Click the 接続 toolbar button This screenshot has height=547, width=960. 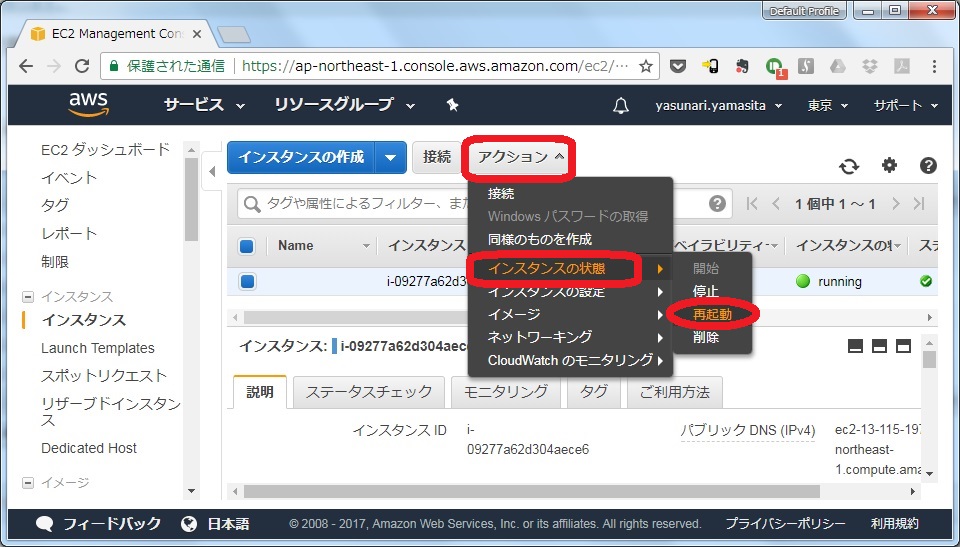[437, 157]
